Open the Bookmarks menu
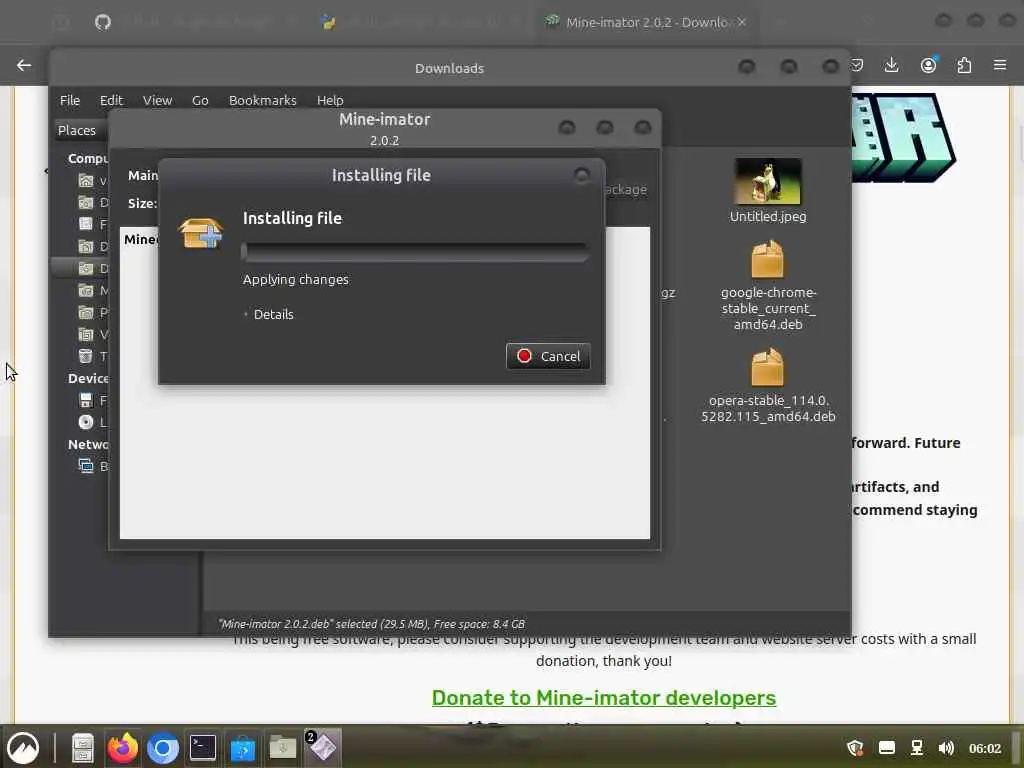The image size is (1024, 768). pos(263,100)
